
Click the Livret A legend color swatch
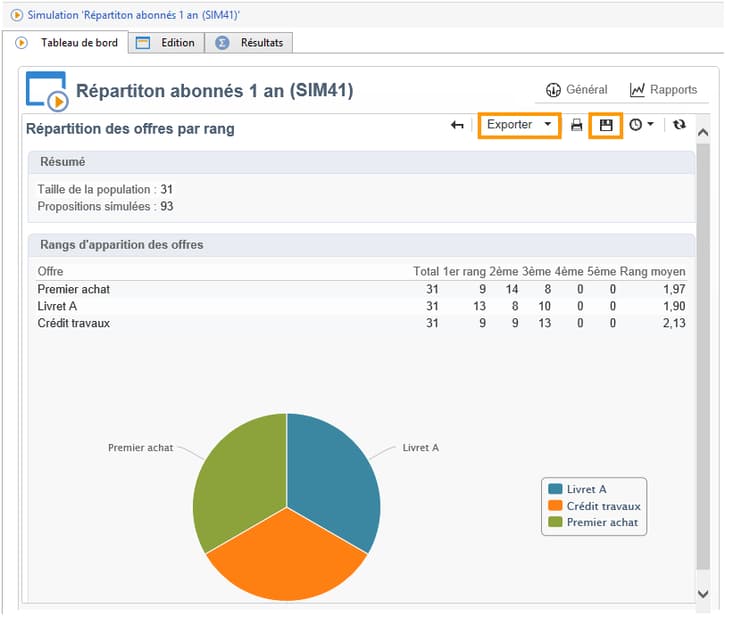pyautogui.click(x=555, y=489)
